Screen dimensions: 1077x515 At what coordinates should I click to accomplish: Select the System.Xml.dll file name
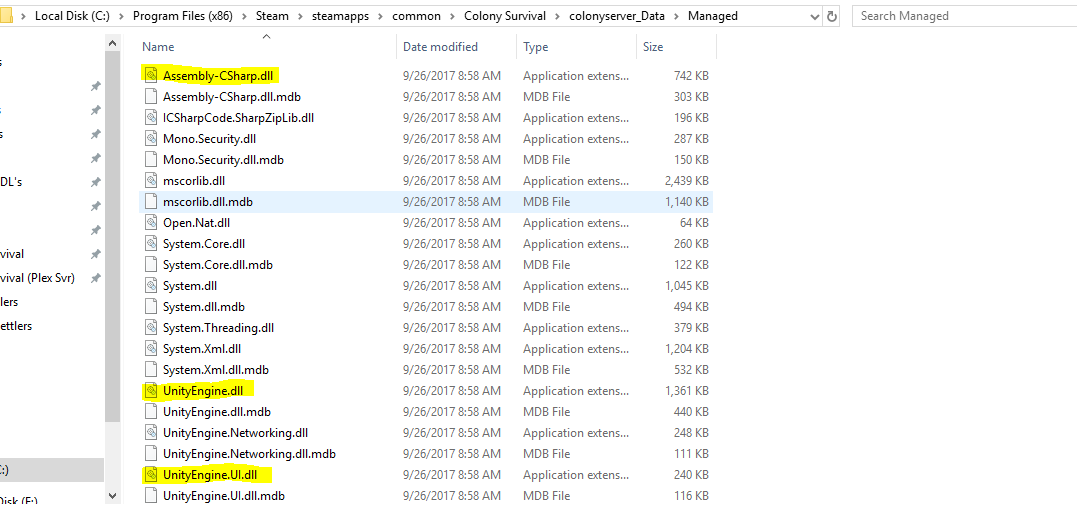202,349
